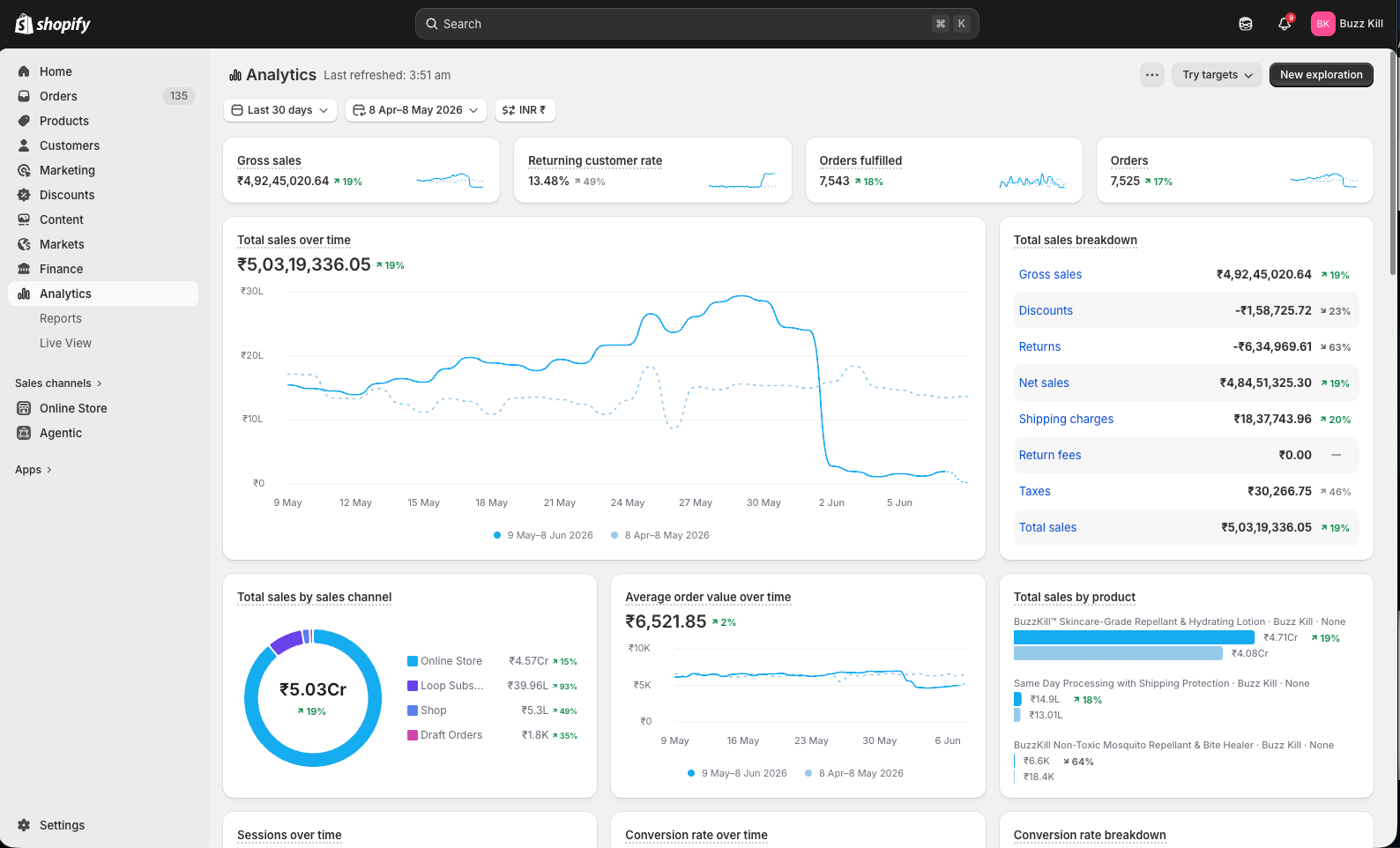Click the Average order value over time title
This screenshot has width=1400, height=848.
708,597
